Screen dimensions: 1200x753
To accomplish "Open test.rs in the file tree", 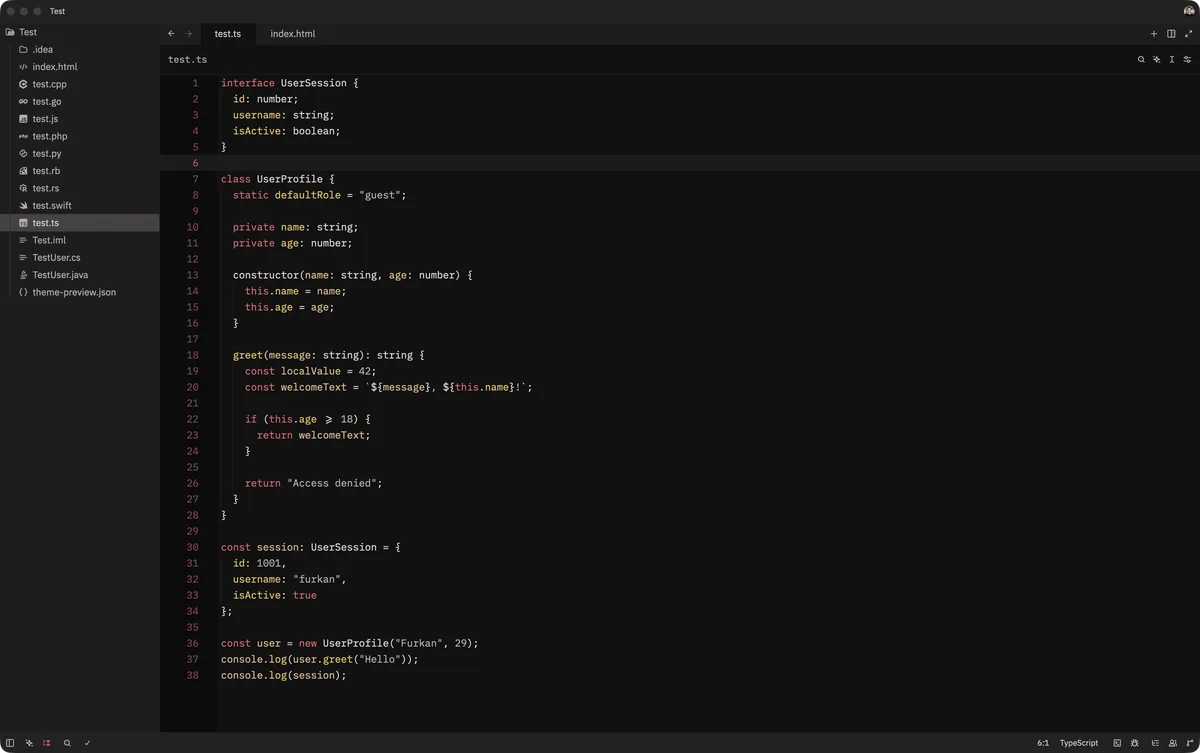I will (80, 188).
